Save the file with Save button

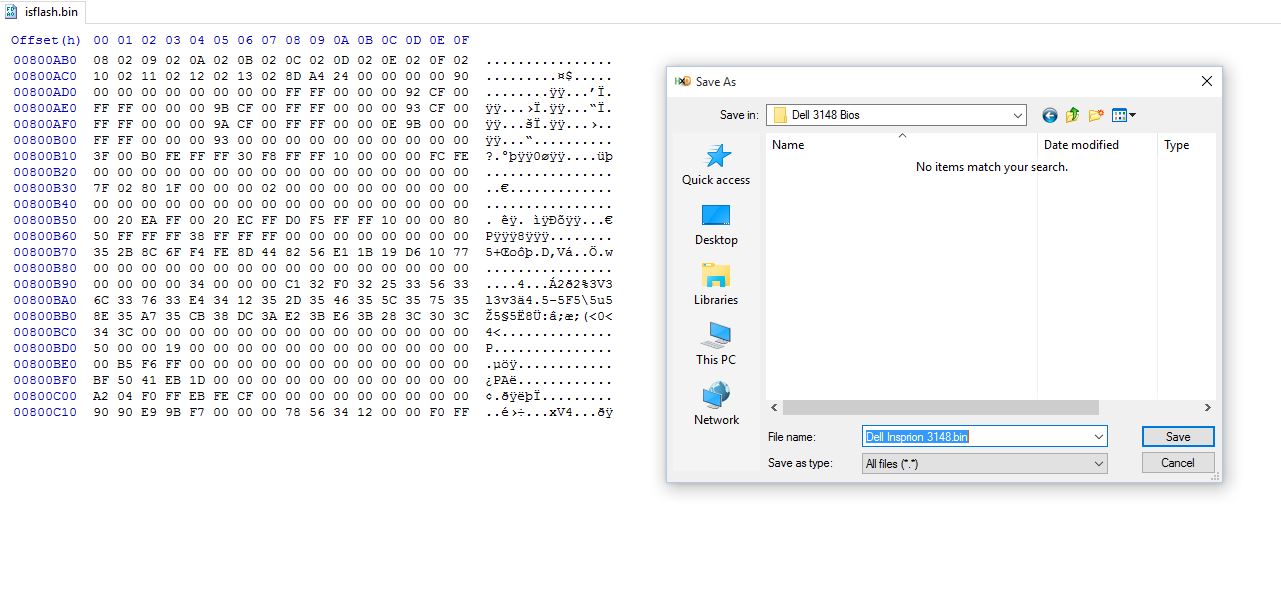(1178, 437)
